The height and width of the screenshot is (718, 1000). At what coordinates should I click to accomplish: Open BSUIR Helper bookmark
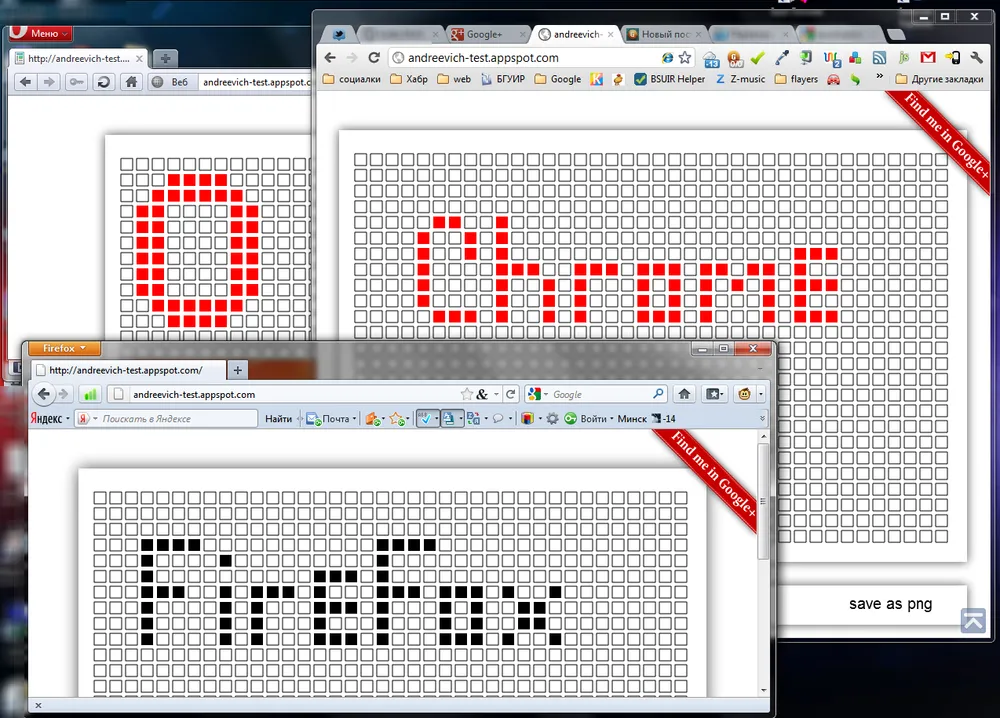[670, 79]
